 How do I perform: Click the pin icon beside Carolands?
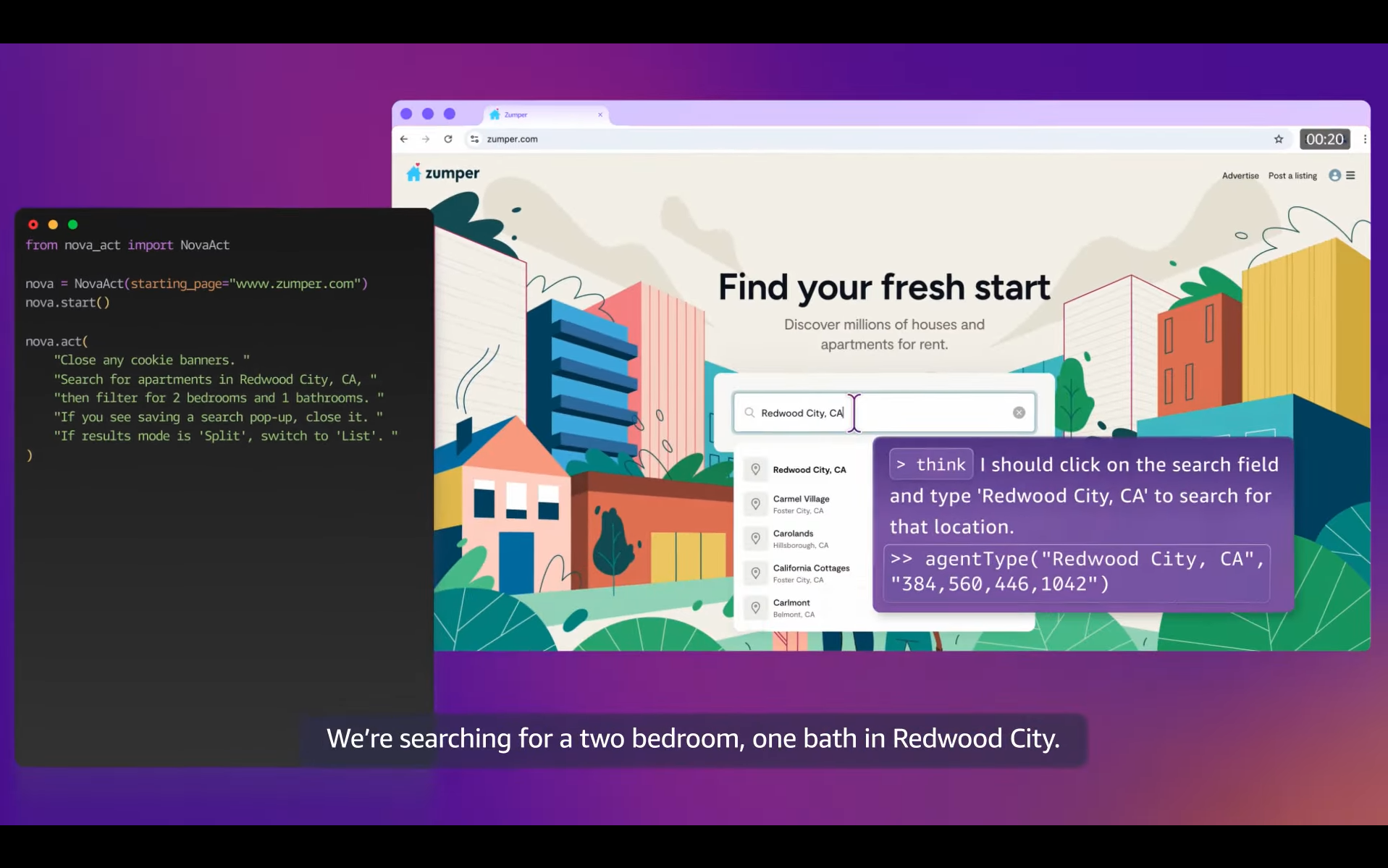click(755, 539)
